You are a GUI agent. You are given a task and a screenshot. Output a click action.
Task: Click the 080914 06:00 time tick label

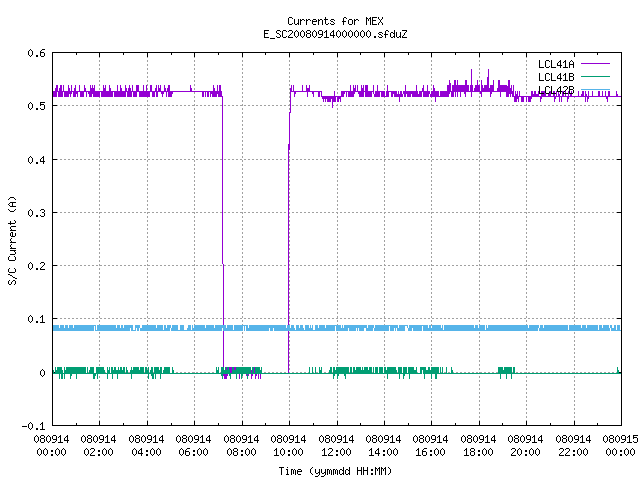(x=193, y=445)
